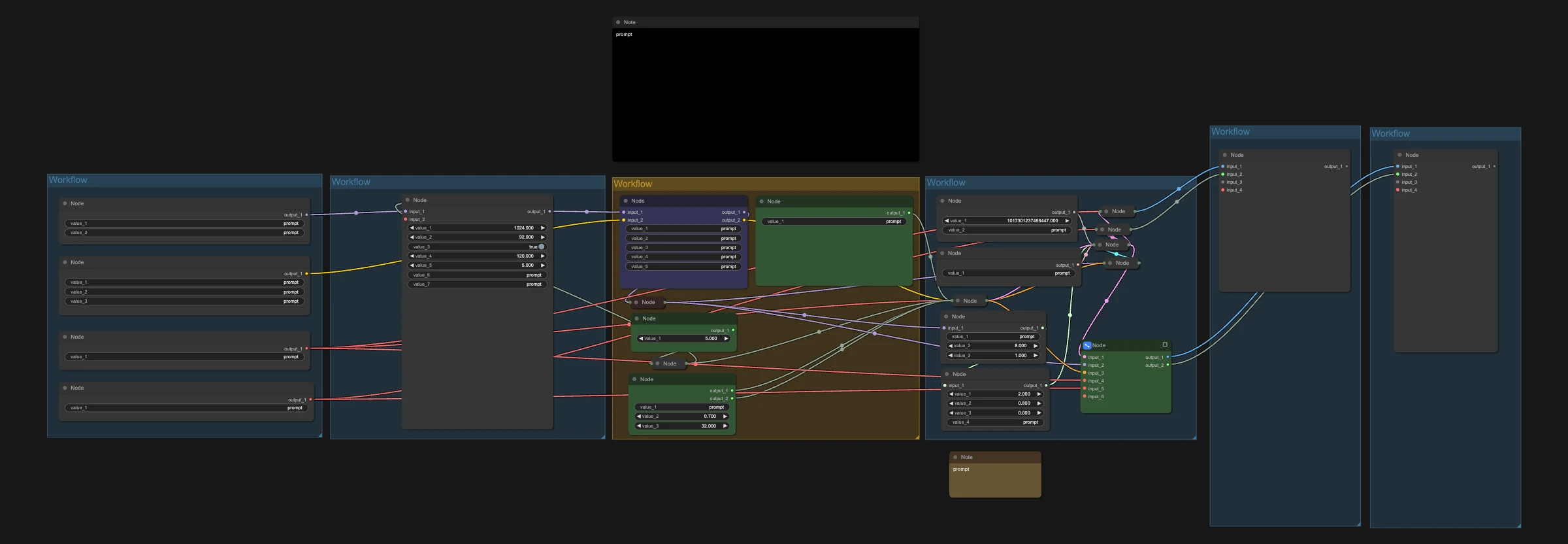Click value_2 prompt field below the seed value
The height and width of the screenshot is (544, 1568).
1007,230
